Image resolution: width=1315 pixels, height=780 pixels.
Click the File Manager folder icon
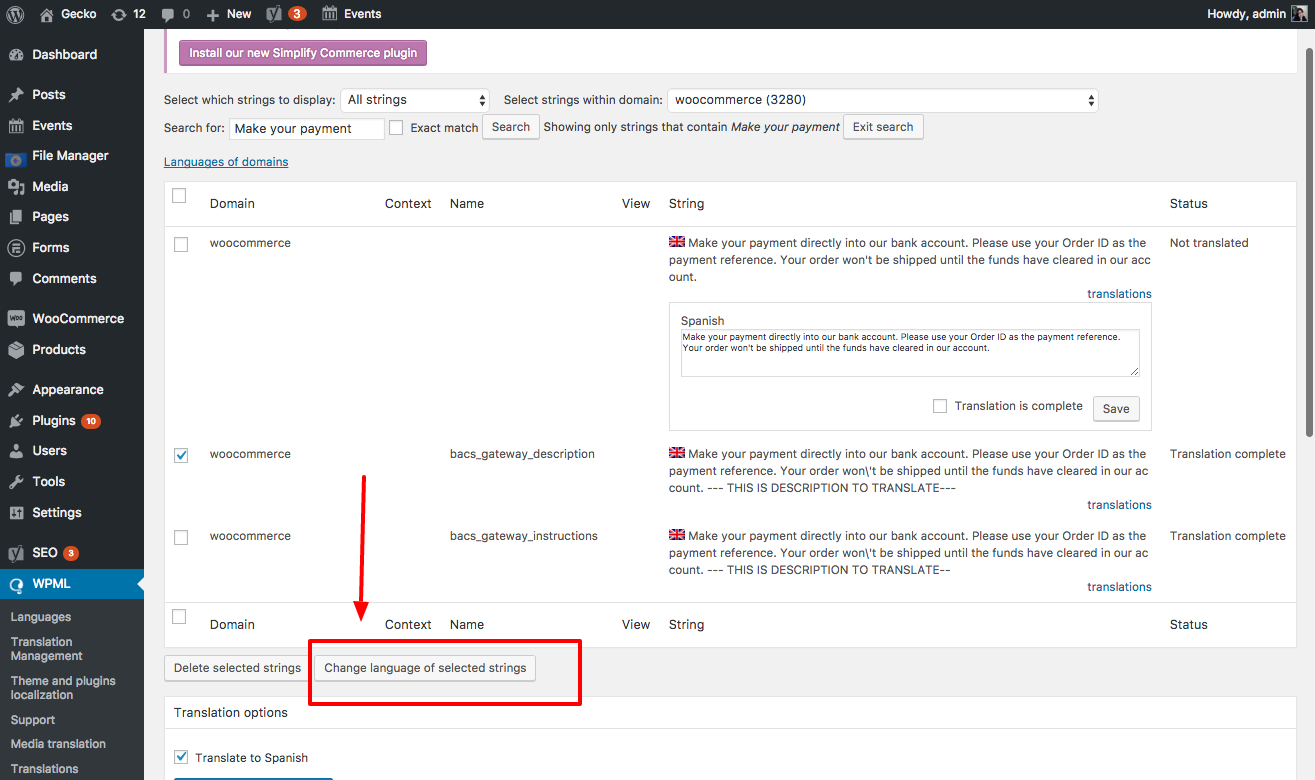[16, 157]
